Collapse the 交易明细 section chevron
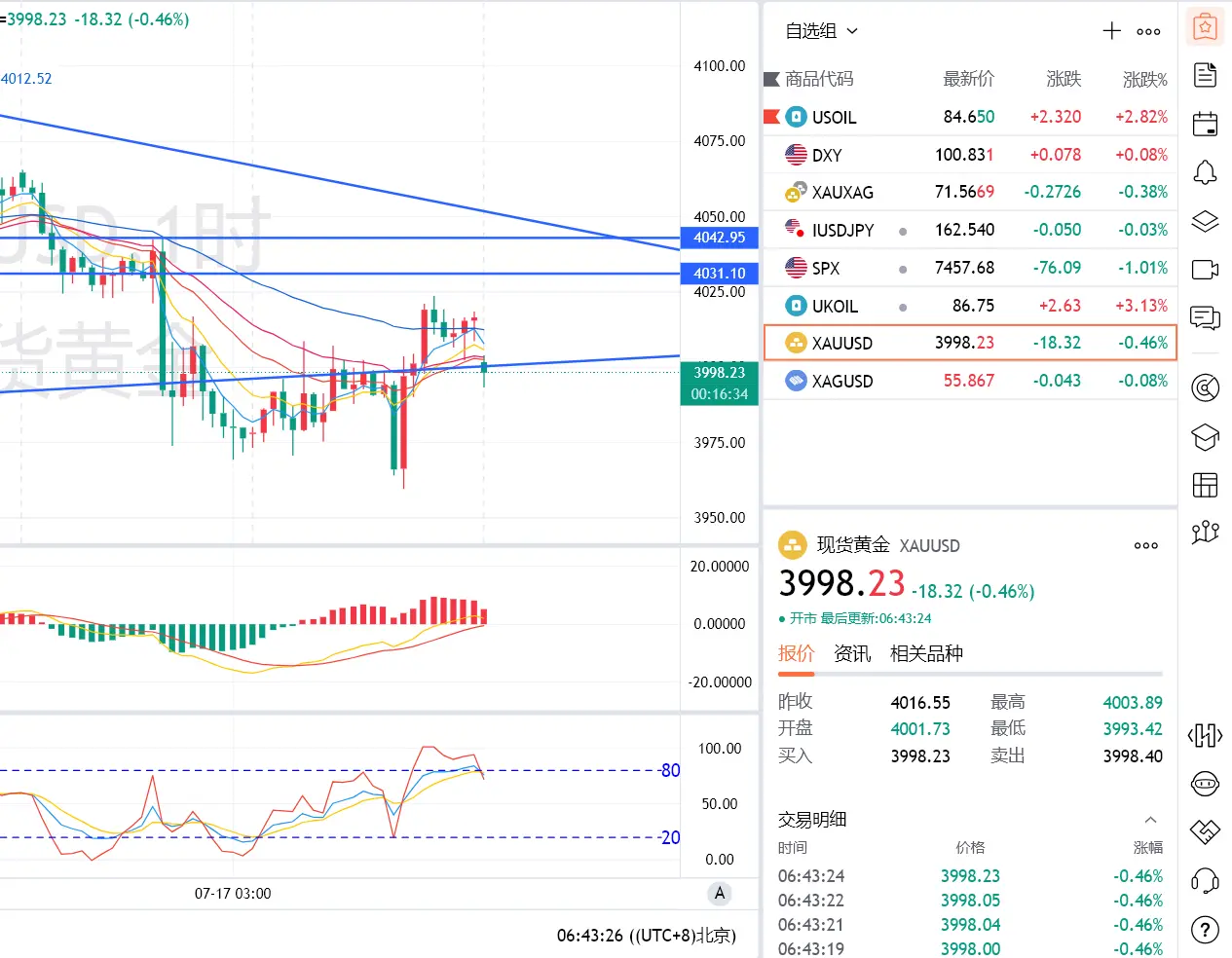This screenshot has height=958, width=1232. tap(1150, 820)
